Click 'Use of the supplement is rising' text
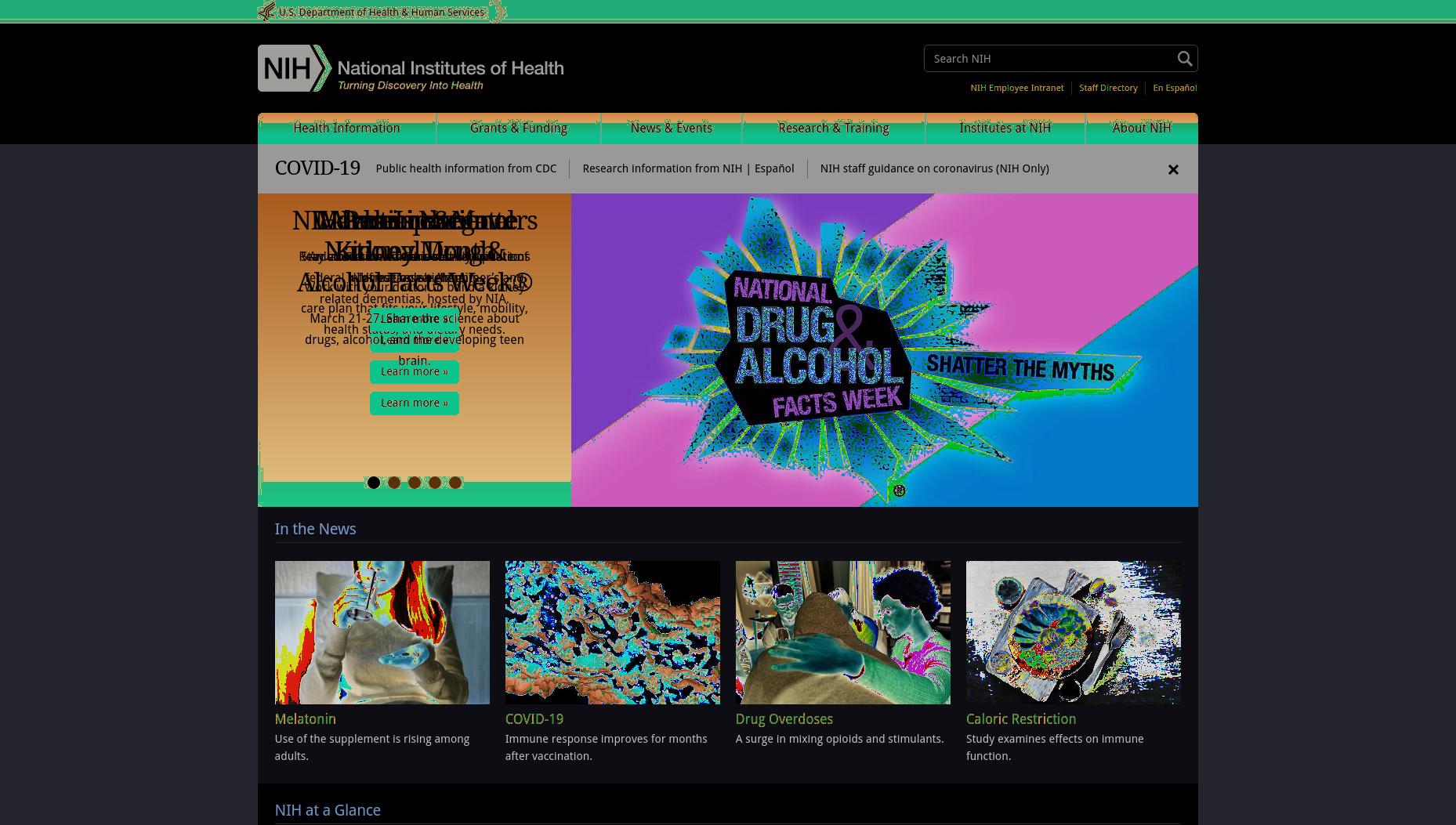1456x825 pixels. pyautogui.click(x=372, y=748)
